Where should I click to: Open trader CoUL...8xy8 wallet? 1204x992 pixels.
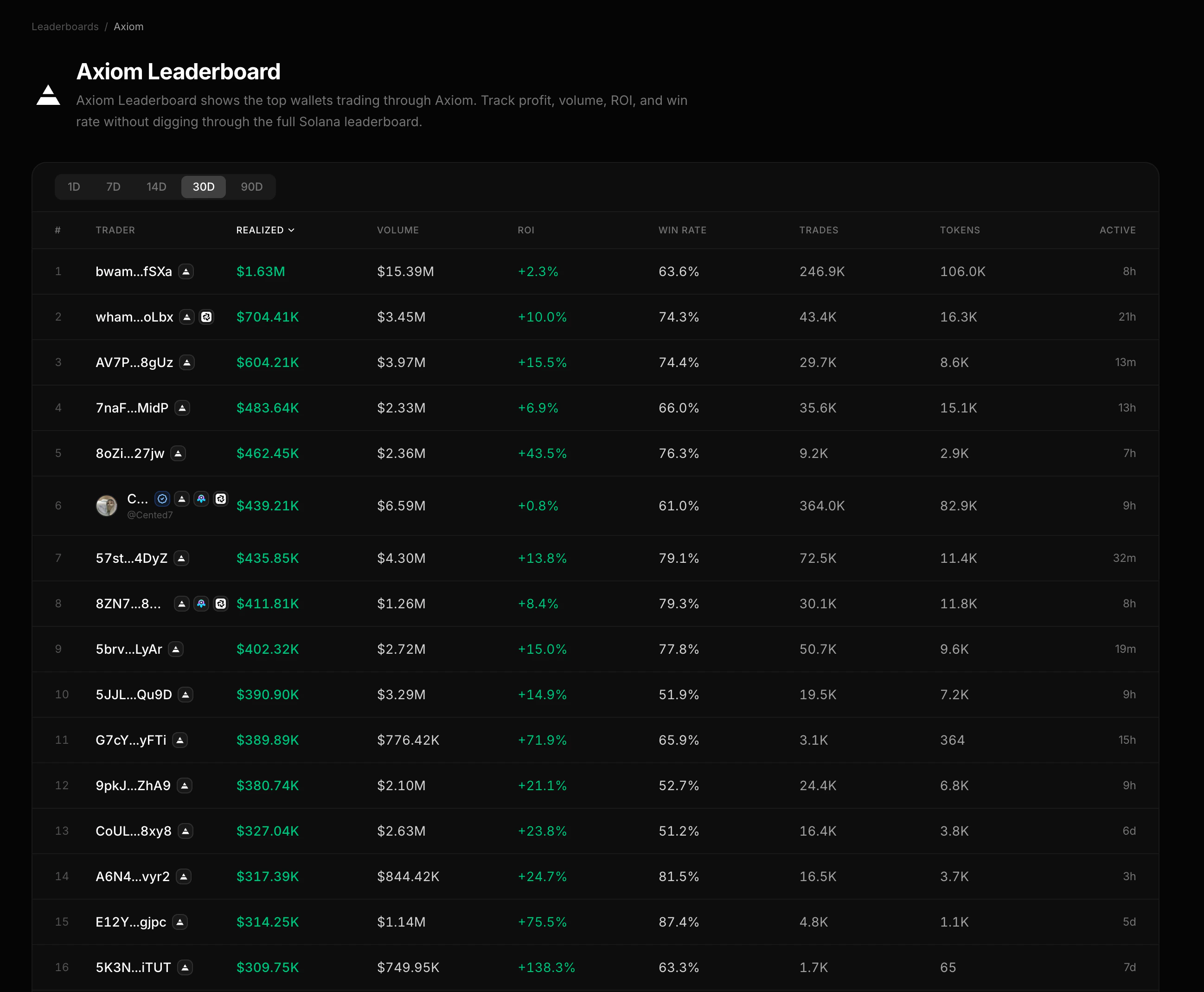pos(134,831)
